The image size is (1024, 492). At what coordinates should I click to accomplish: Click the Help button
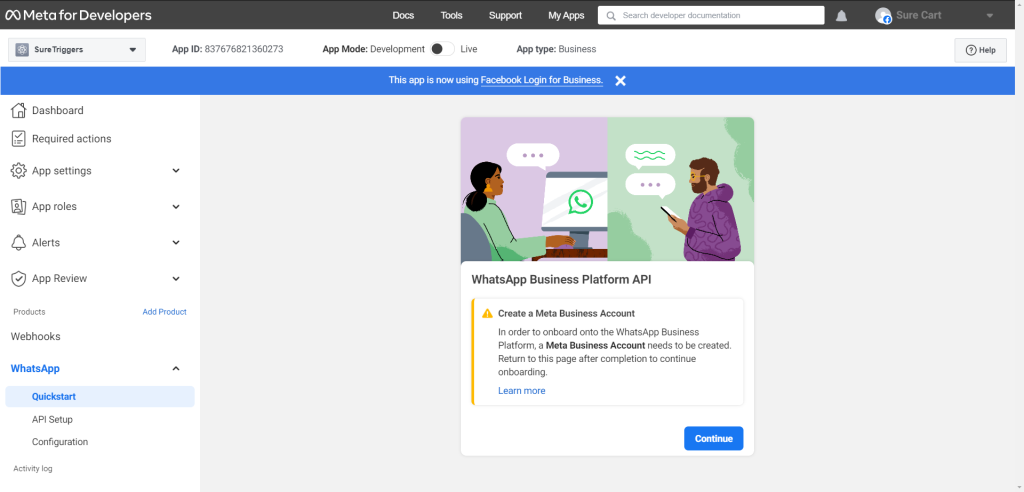[980, 50]
